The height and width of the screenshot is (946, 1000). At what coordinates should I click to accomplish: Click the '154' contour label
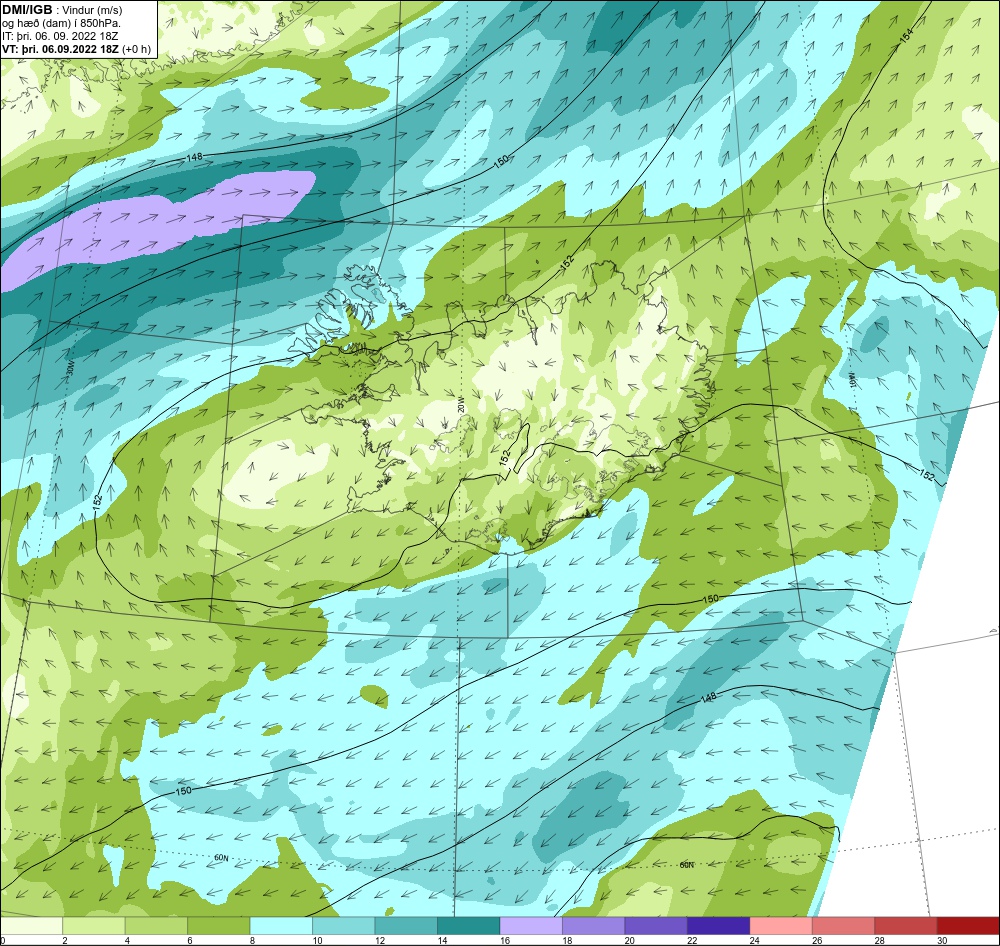(906, 36)
